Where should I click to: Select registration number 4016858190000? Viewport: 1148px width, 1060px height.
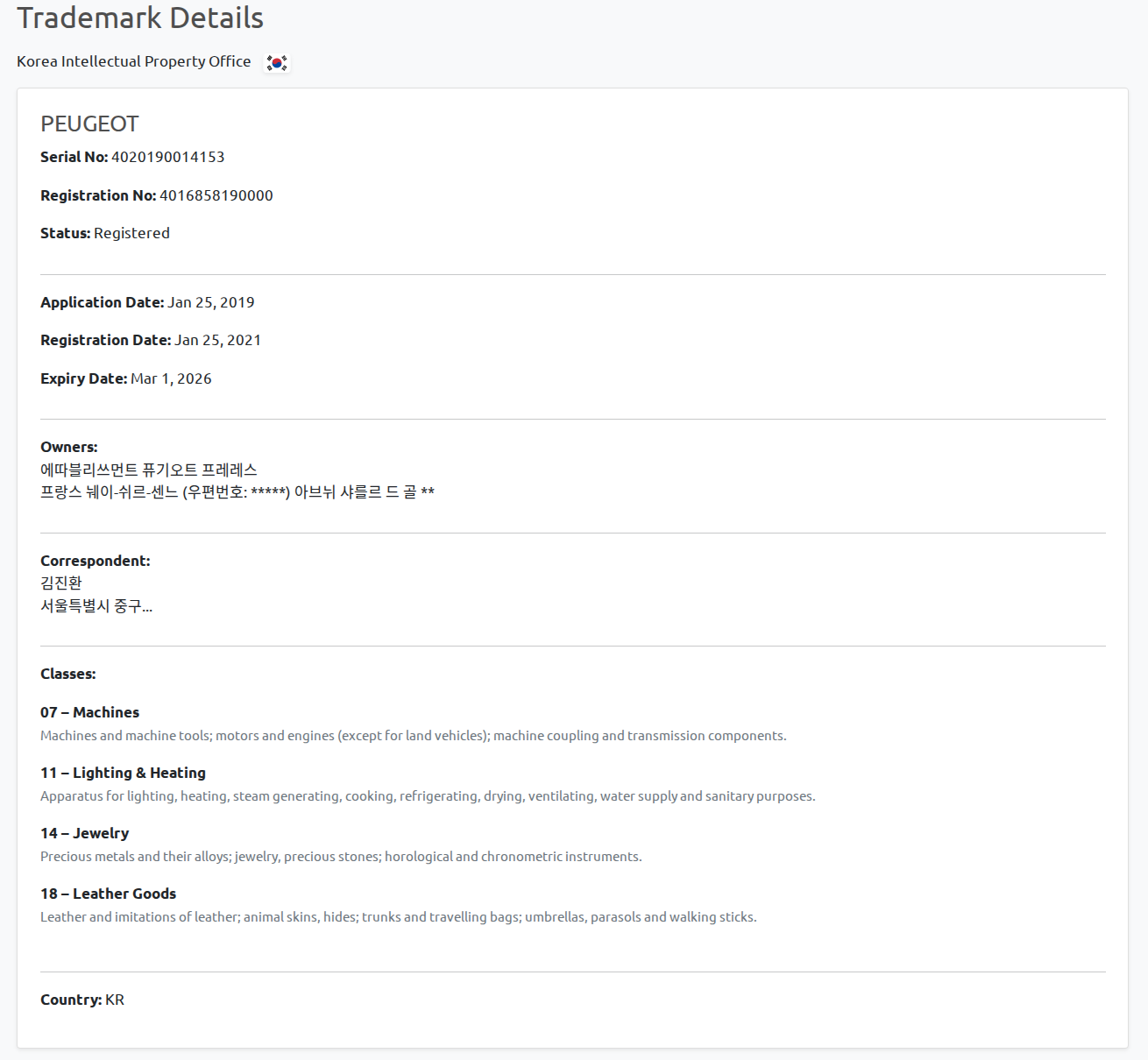click(216, 195)
